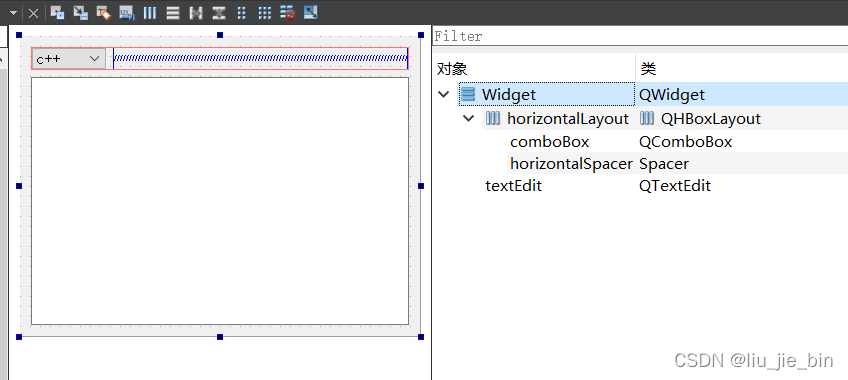Viewport: 848px width, 380px height.
Task: Select the horizontal spacer on the form
Action: [260, 58]
